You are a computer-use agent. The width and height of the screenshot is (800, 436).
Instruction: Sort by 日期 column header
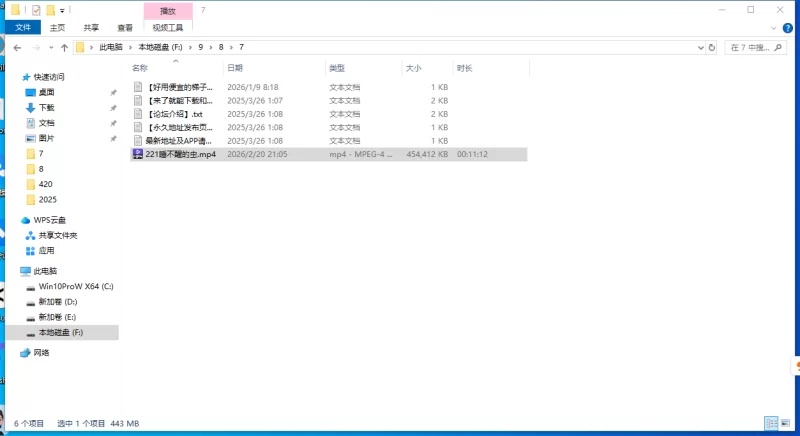(x=274, y=68)
